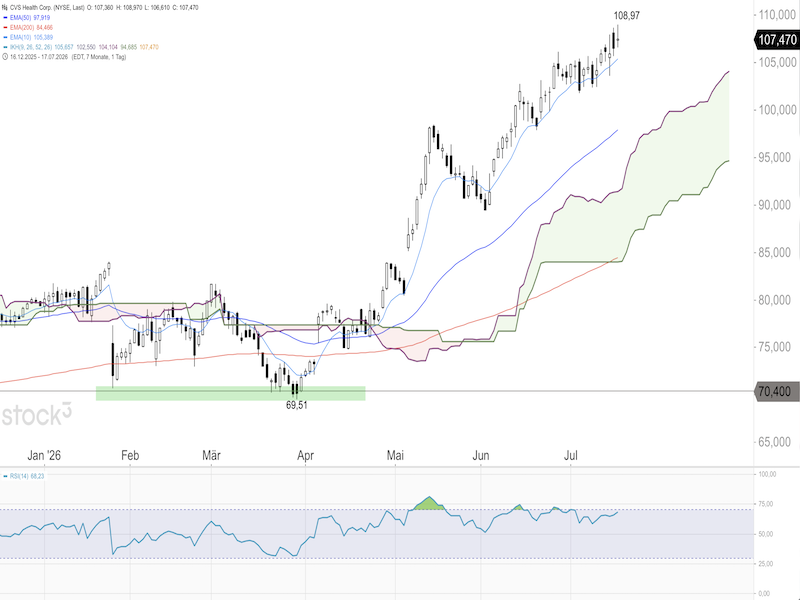
Task: Click the EMA(50) 97,919 legend label
Action: [30, 17]
